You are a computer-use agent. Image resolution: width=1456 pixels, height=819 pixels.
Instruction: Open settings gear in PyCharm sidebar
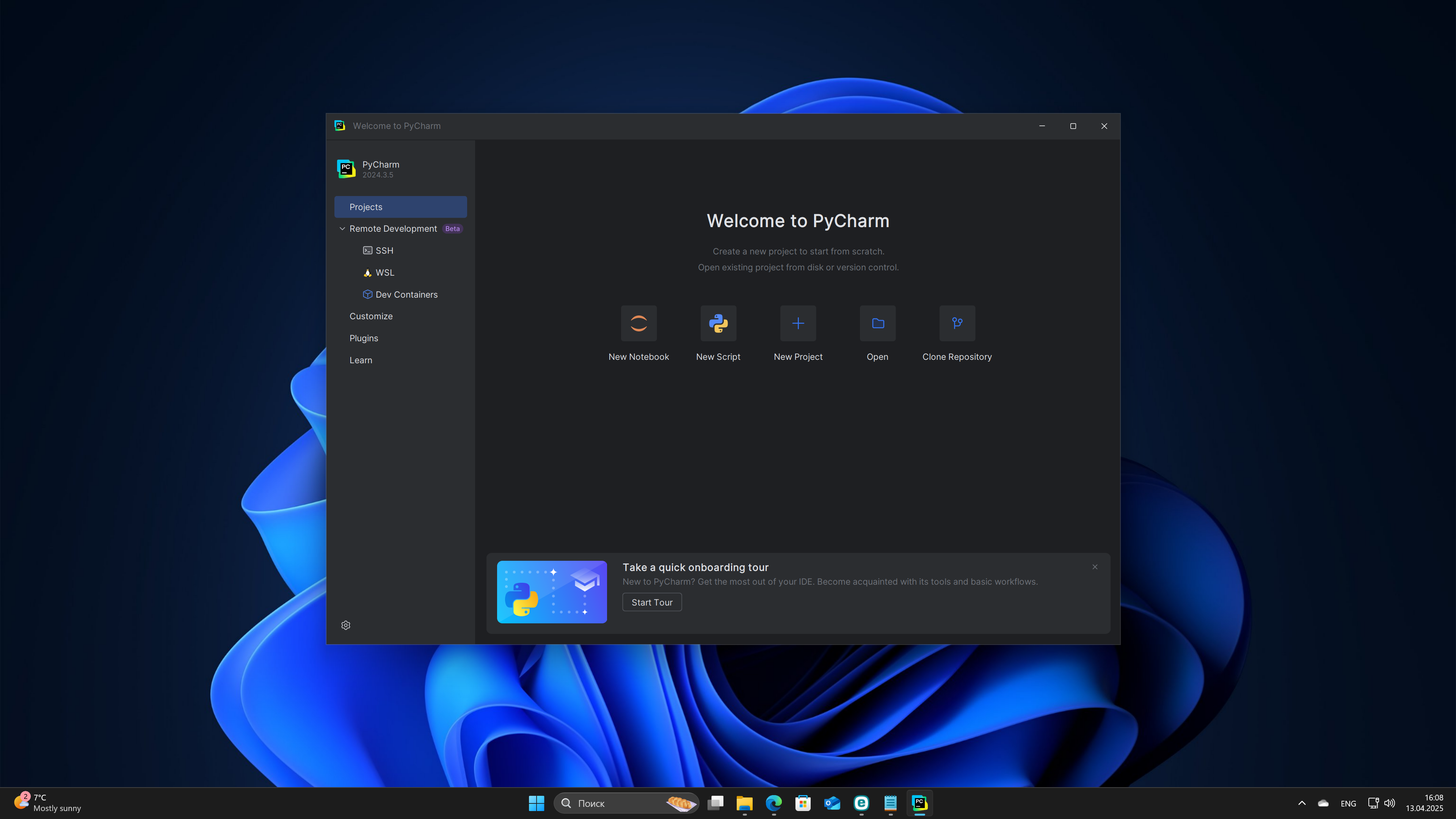click(346, 625)
